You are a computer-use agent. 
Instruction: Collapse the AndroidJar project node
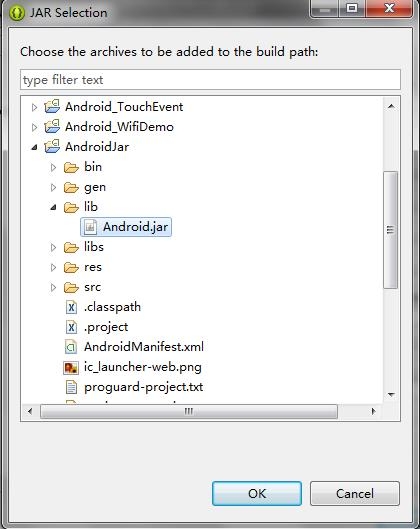point(34,147)
